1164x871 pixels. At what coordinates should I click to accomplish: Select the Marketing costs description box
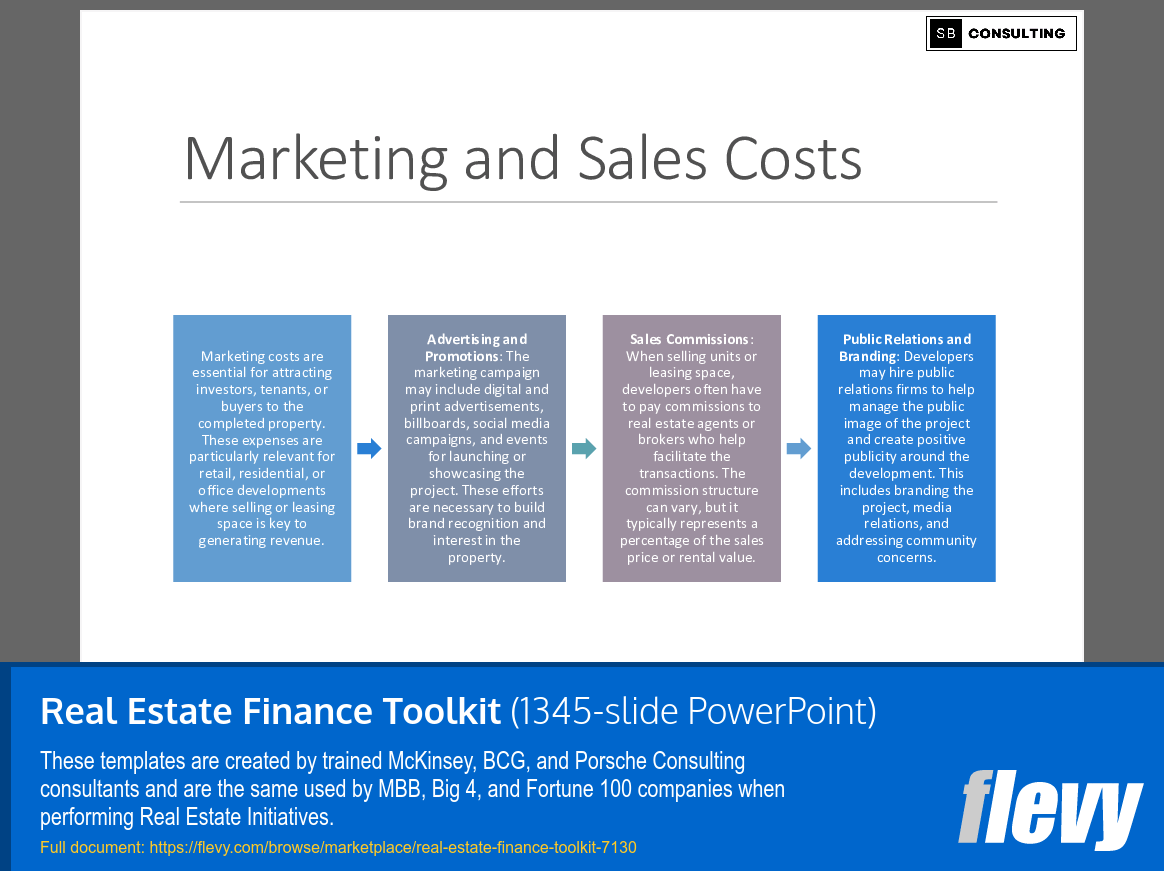pyautogui.click(x=262, y=448)
